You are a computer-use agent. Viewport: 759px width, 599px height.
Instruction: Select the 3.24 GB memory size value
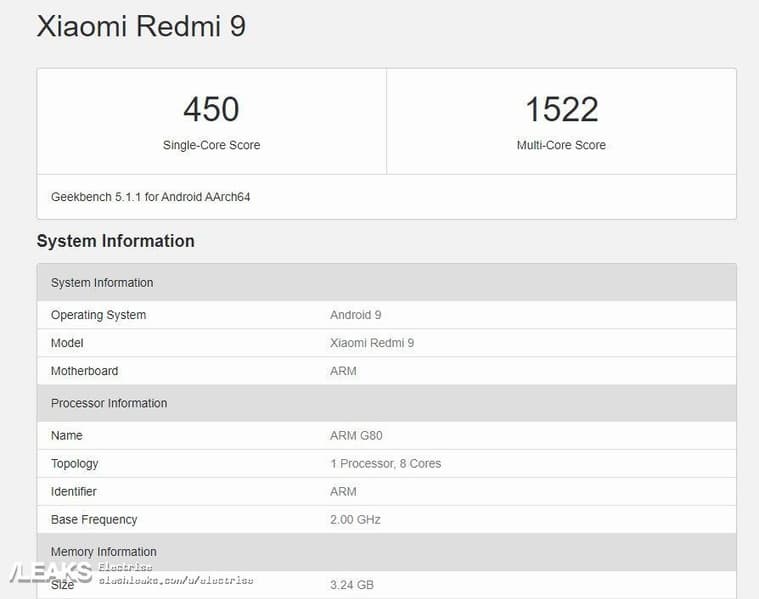[x=351, y=584]
